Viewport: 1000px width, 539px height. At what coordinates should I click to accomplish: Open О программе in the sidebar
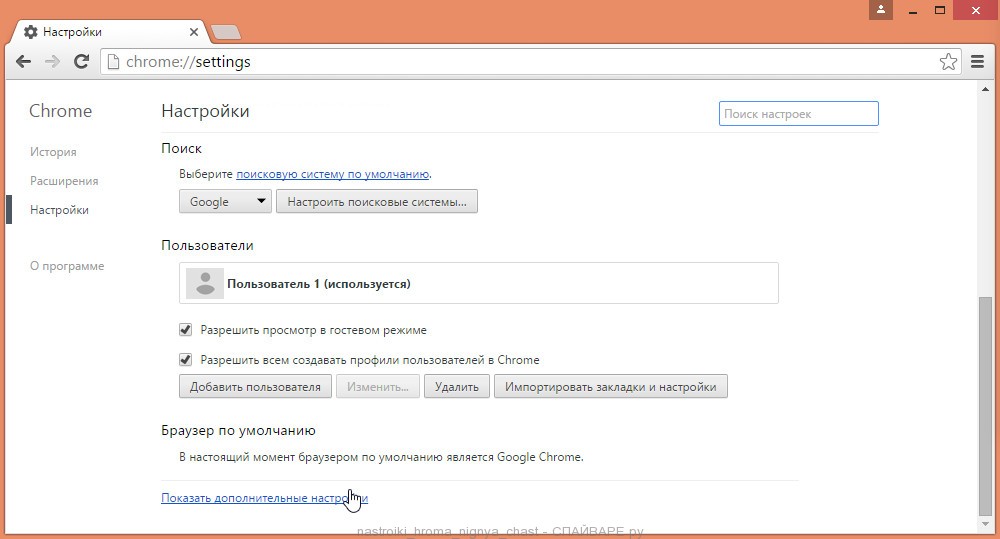(67, 266)
